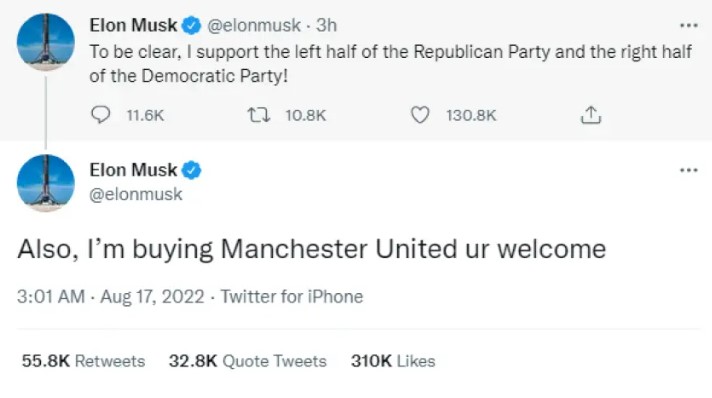This screenshot has height=398, width=712.
Task: Click the 3:01 AM Aug 17, 2022 timestamp
Action: [x=111, y=297]
